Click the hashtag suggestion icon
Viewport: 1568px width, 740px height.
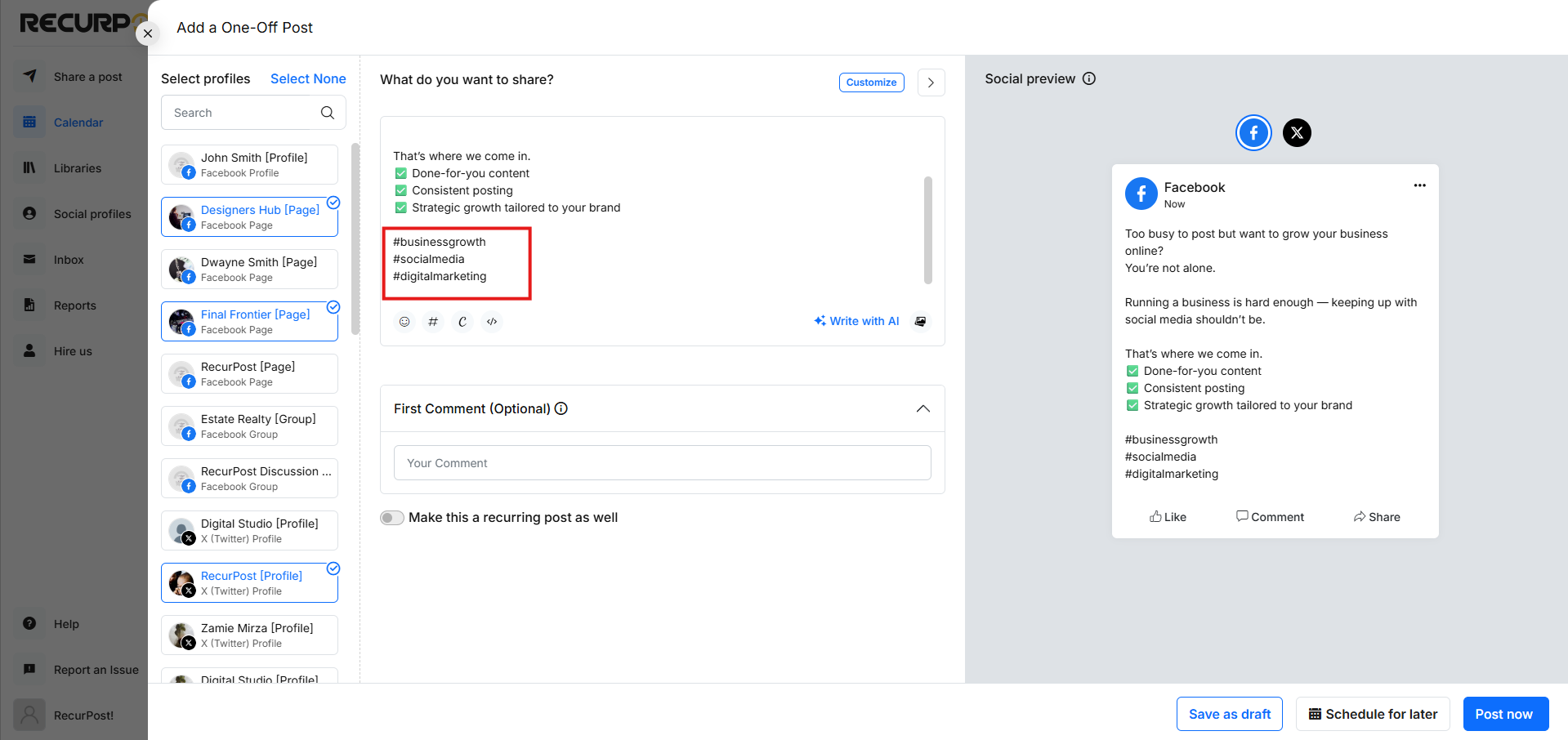point(433,322)
